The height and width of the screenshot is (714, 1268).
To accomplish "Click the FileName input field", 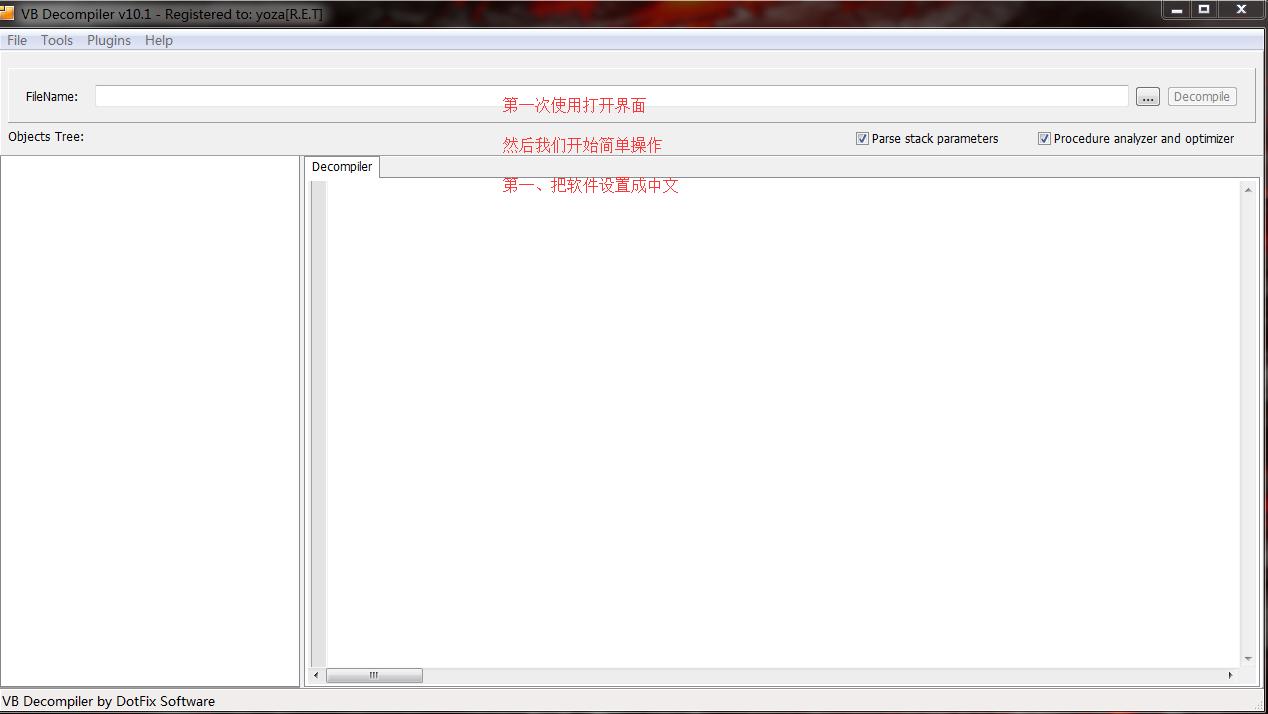I will [x=612, y=96].
